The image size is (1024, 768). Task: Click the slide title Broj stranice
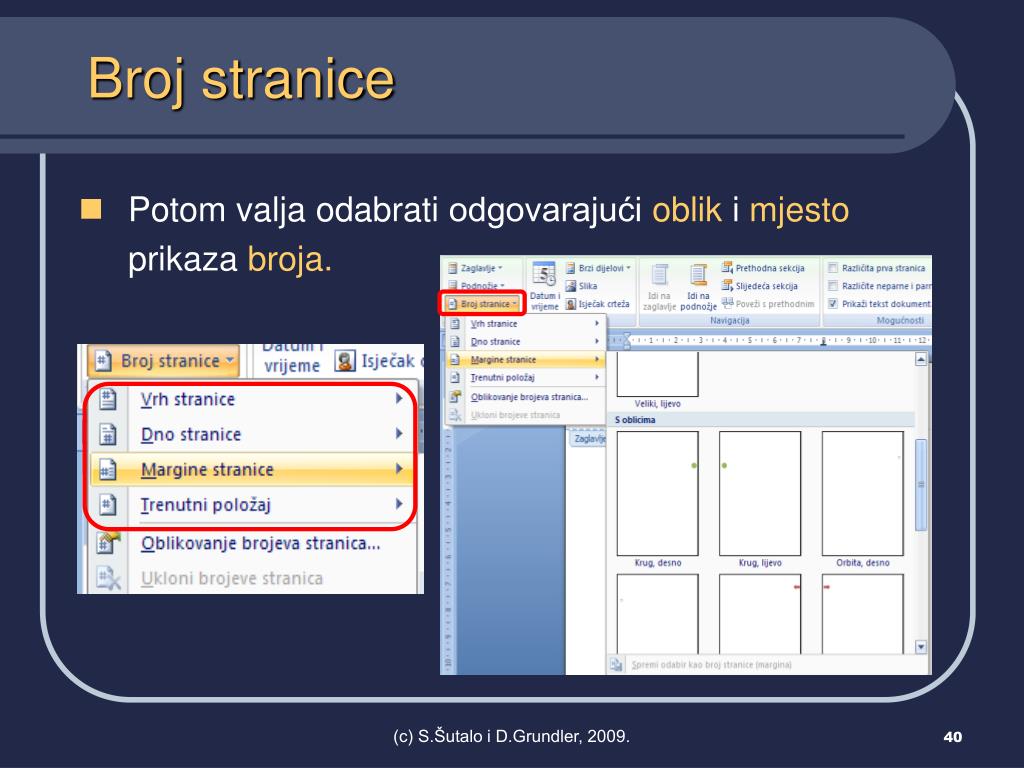click(x=242, y=79)
